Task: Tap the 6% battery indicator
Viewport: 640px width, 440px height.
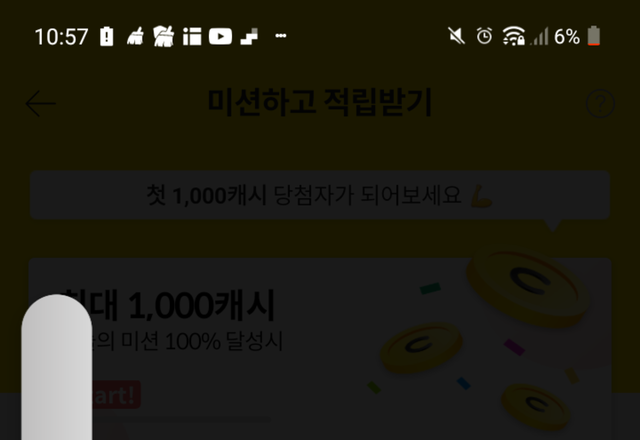Action: click(x=577, y=36)
